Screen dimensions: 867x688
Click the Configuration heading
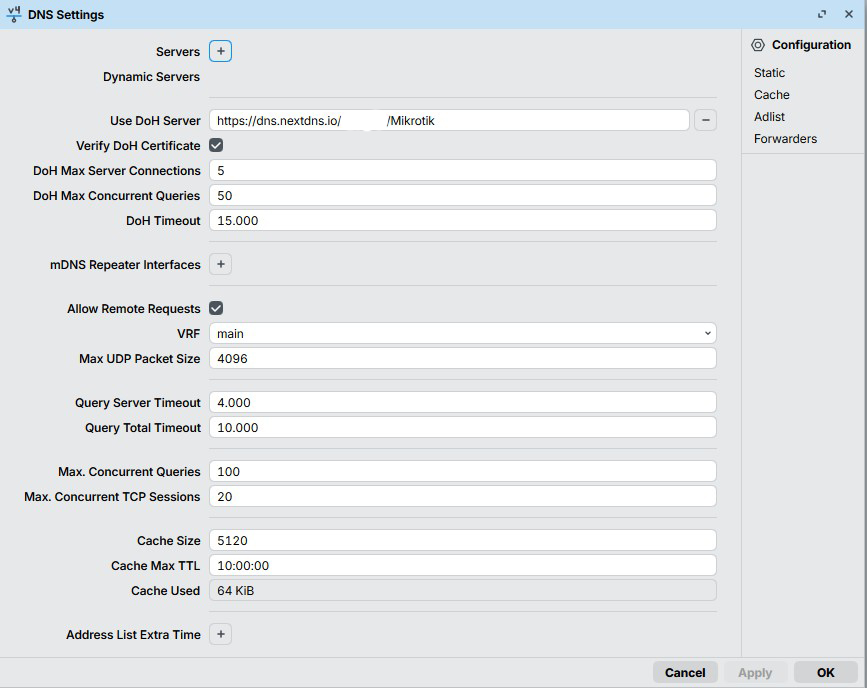811,45
